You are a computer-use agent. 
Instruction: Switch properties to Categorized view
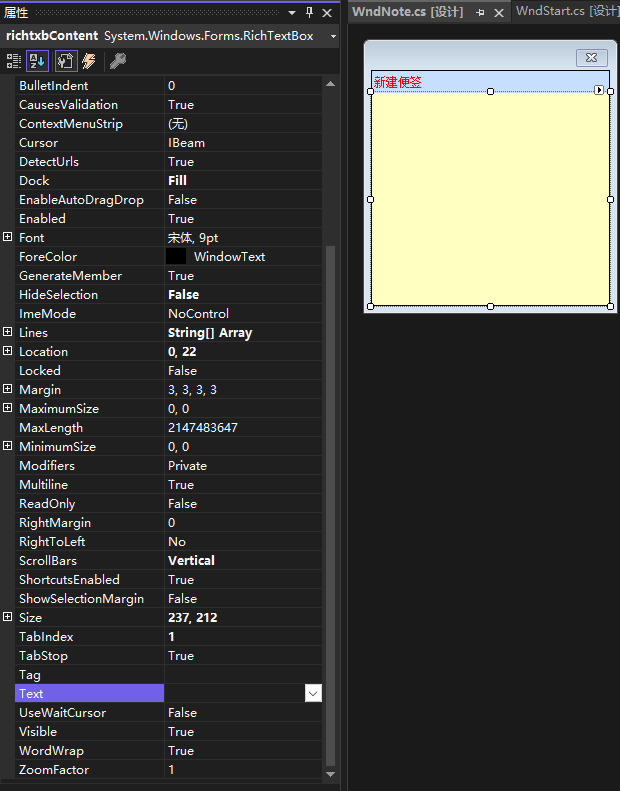click(14, 61)
